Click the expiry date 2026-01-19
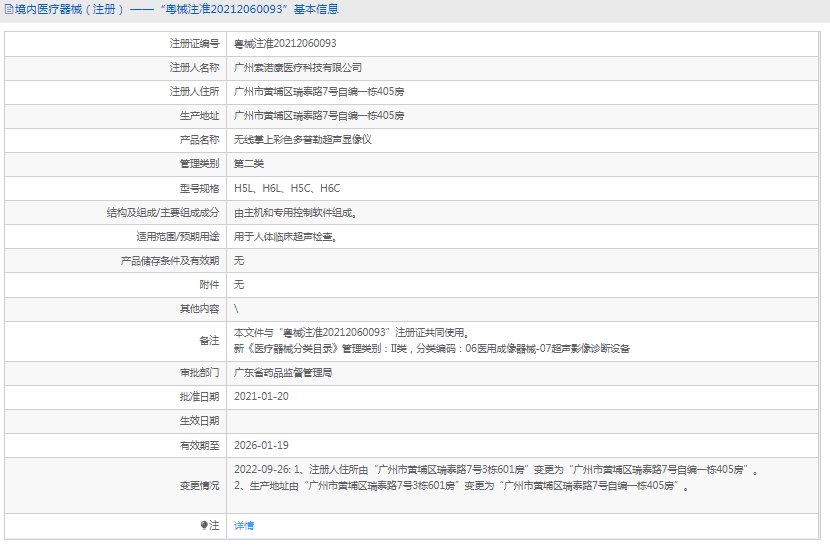Image resolution: width=830 pixels, height=545 pixels. [x=261, y=445]
